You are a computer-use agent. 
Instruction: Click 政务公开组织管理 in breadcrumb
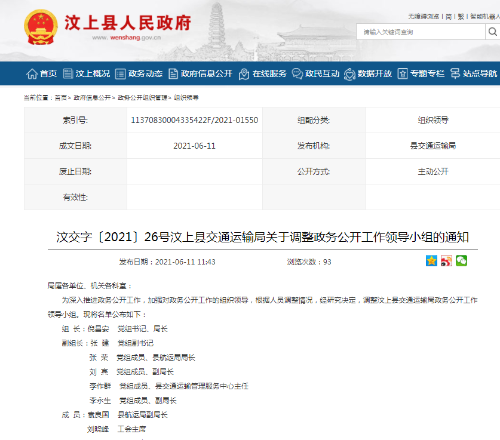[142, 98]
